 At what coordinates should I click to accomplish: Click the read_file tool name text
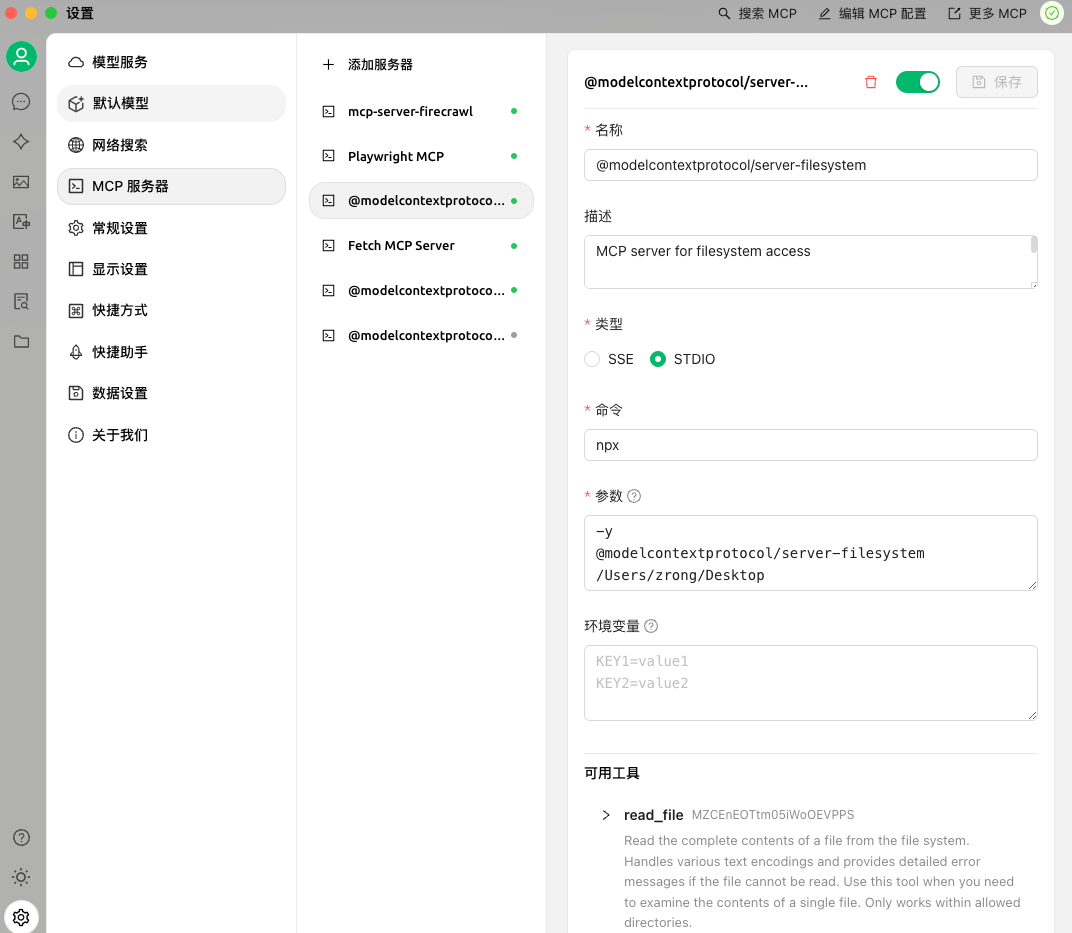(x=654, y=815)
